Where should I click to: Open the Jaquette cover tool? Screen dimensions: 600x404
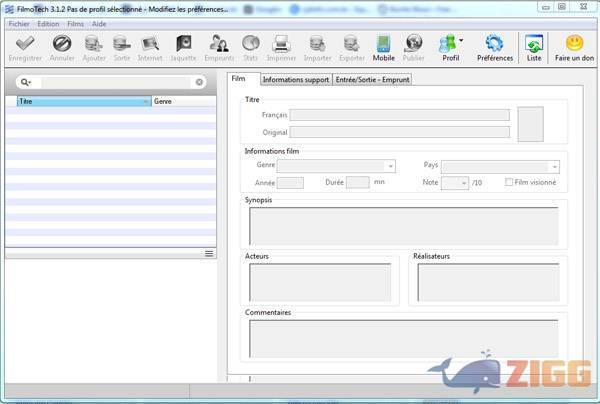click(x=184, y=44)
